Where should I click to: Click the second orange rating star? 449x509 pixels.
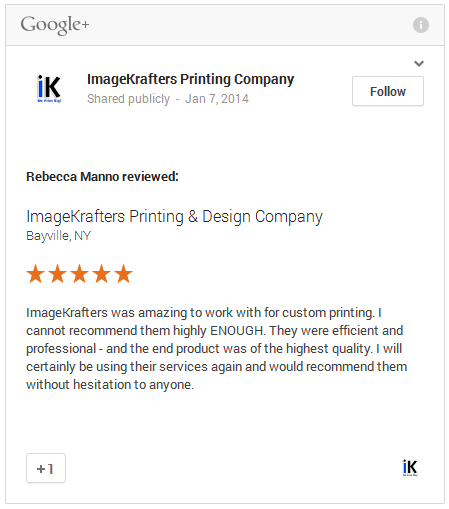[x=58, y=274]
